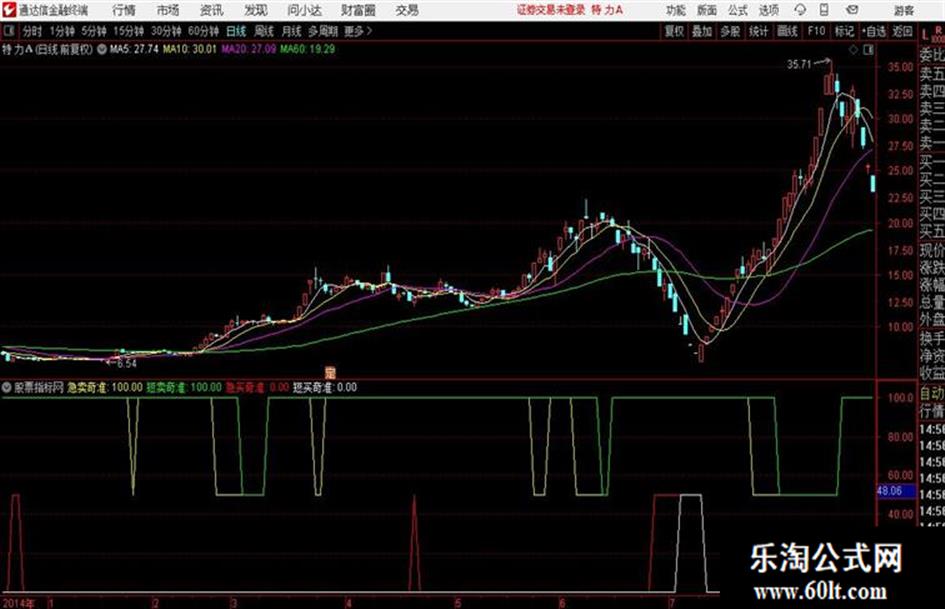
Task: Click the 急买奇准 0.00 indicator value
Action: pyautogui.click(x=257, y=388)
